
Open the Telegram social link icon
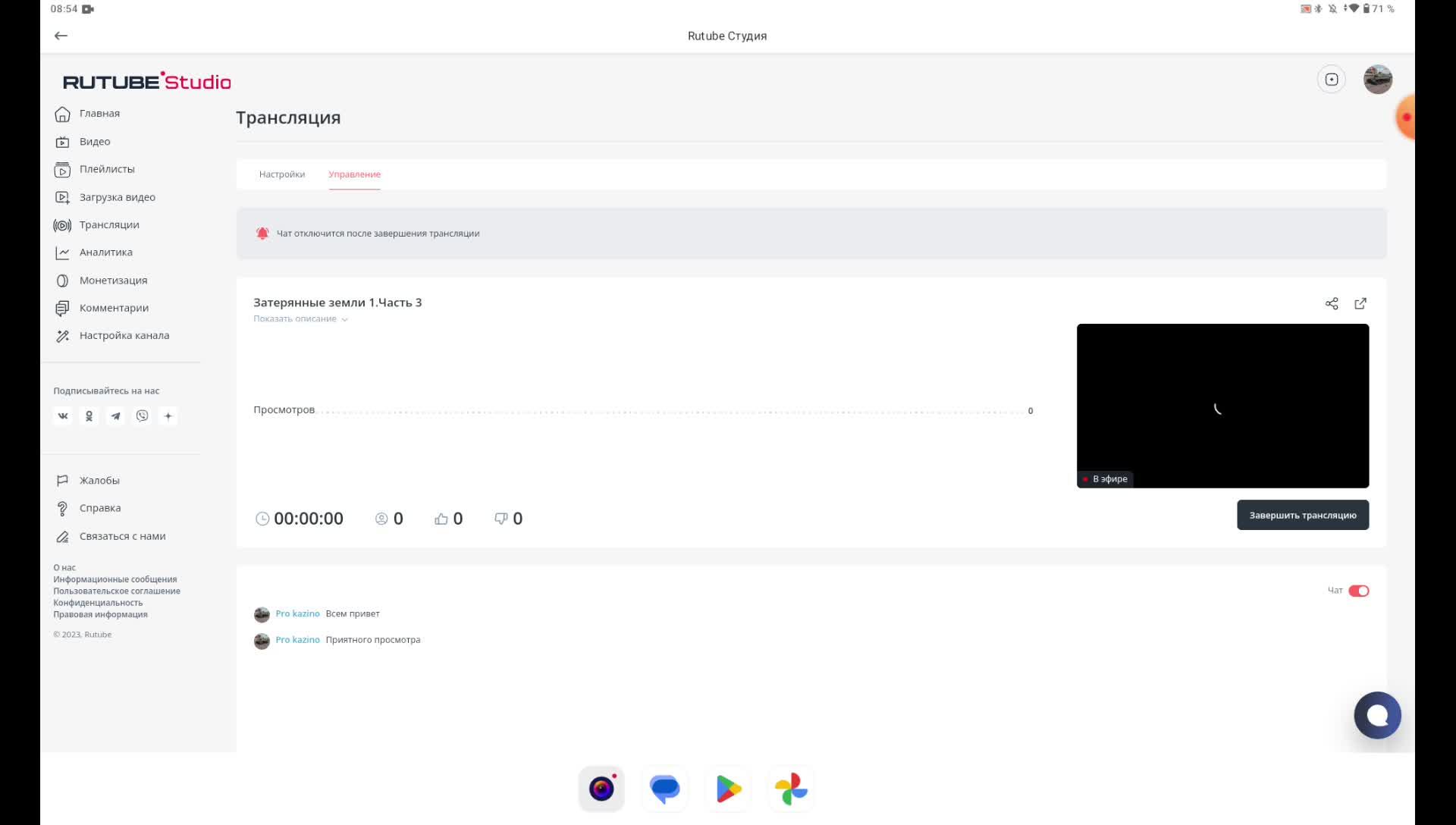(x=115, y=416)
